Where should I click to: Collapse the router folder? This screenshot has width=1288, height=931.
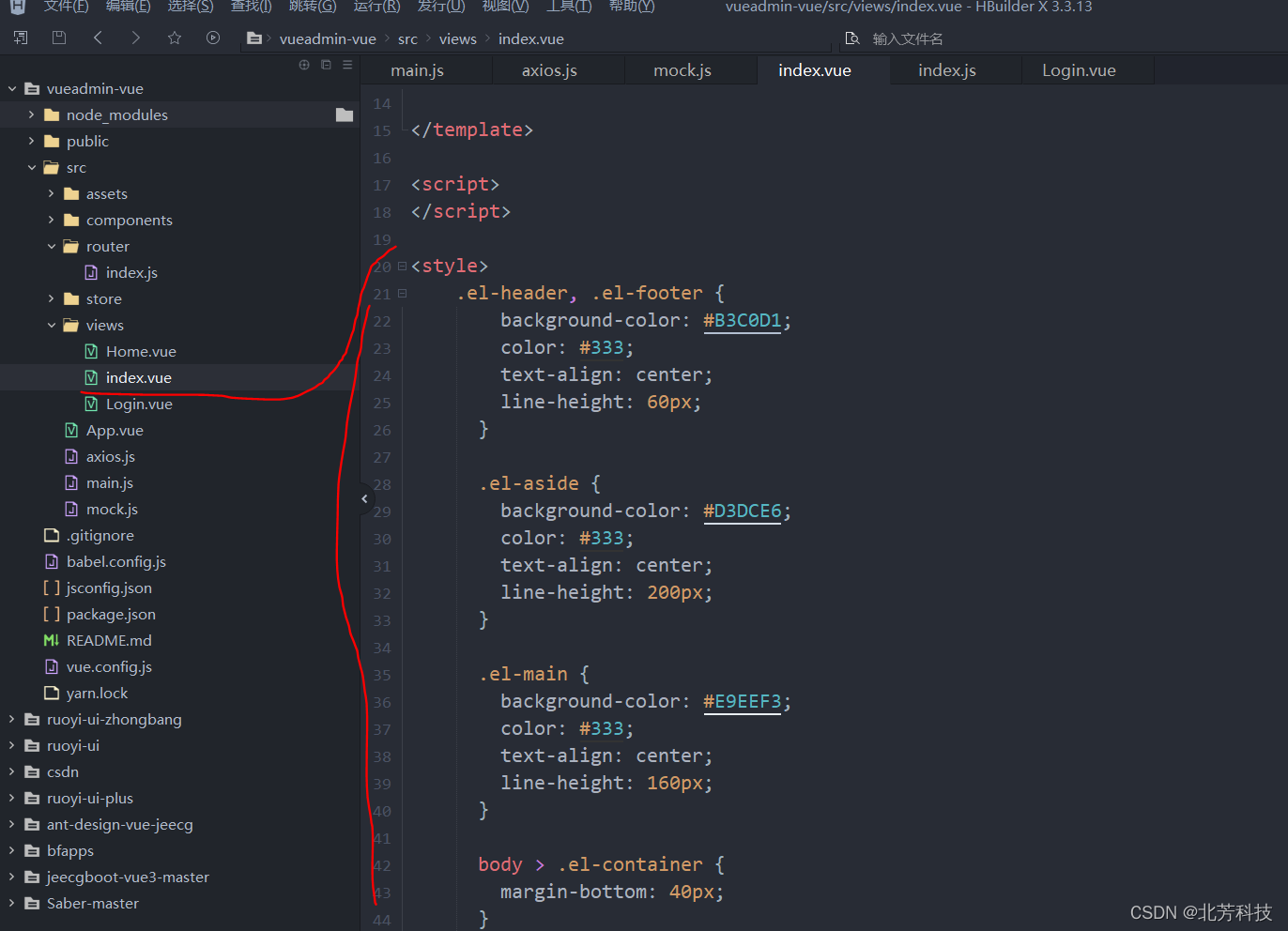pyautogui.click(x=52, y=246)
